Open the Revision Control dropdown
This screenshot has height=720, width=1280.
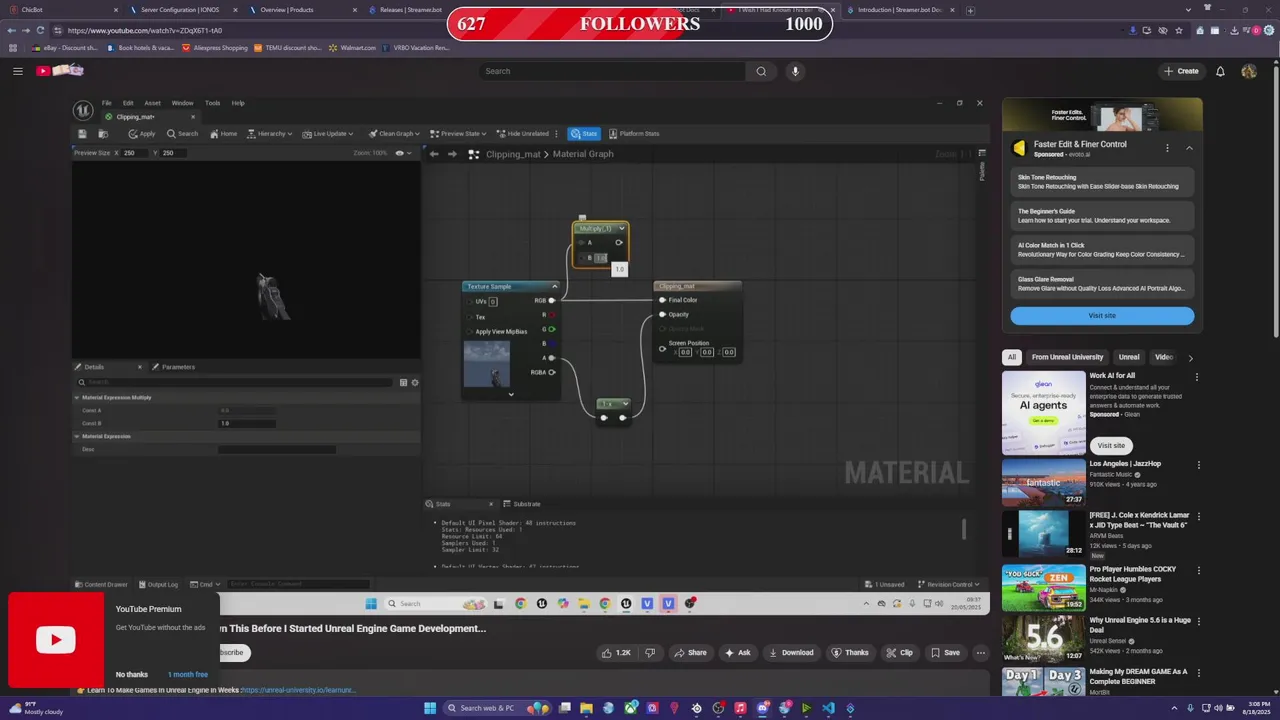[x=947, y=584]
